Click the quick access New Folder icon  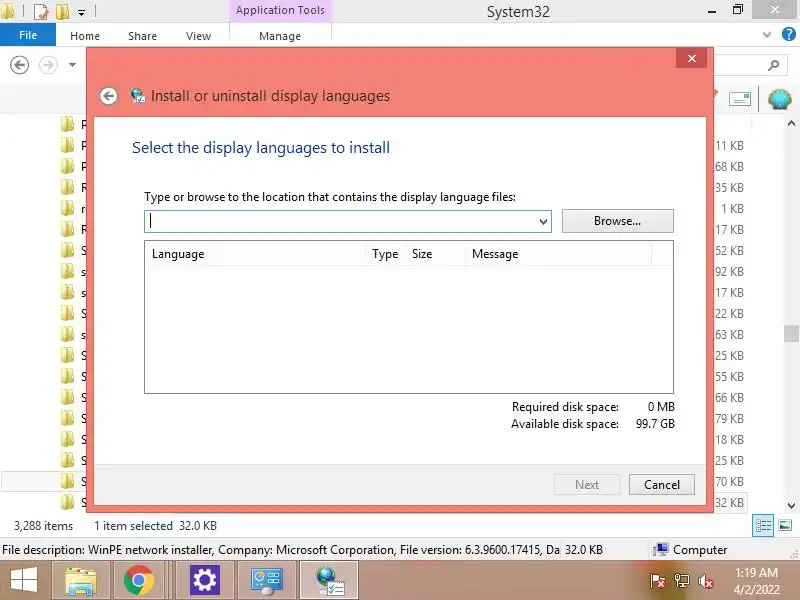62,11
